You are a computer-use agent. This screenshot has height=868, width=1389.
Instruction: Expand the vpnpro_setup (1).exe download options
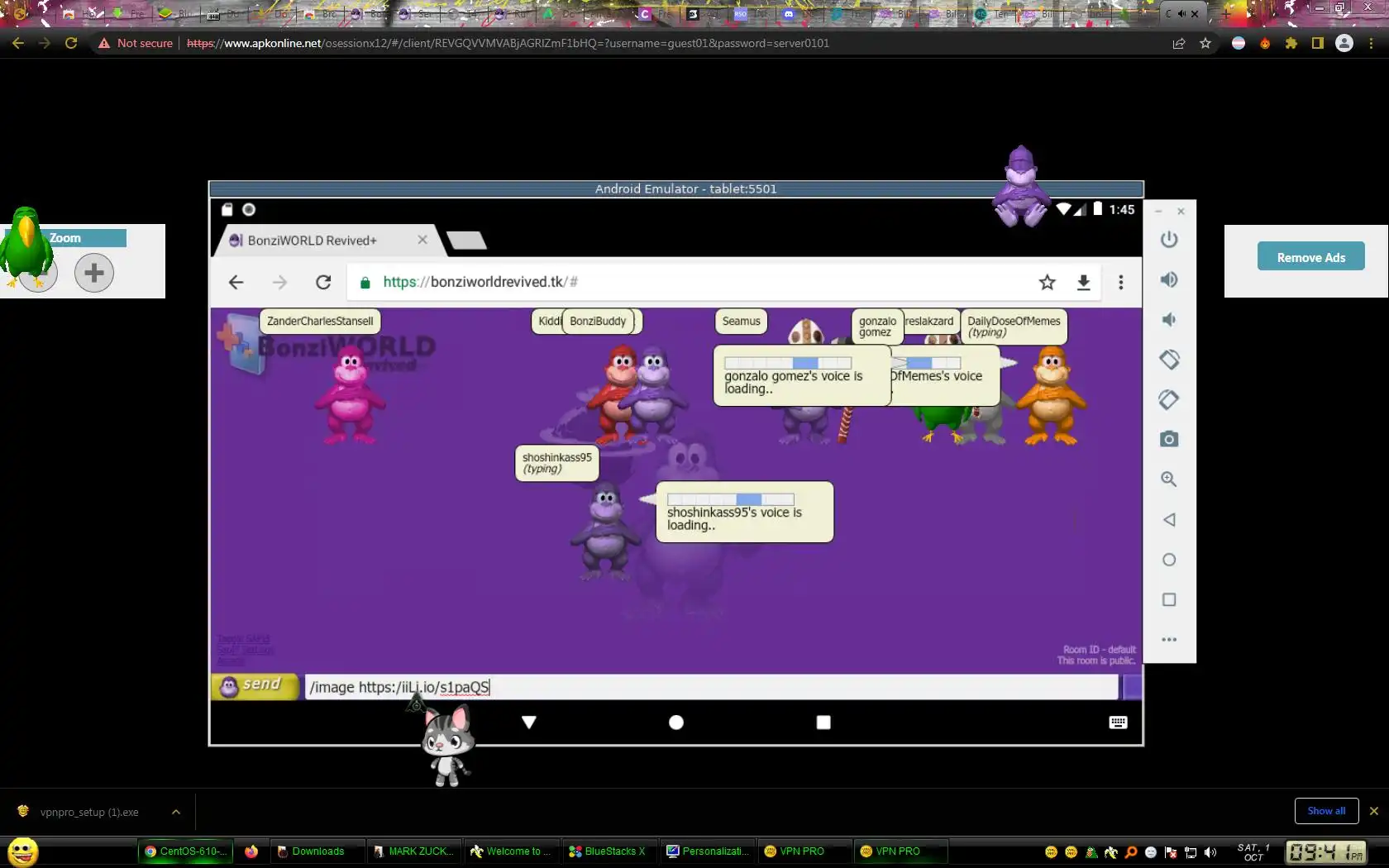click(x=176, y=812)
